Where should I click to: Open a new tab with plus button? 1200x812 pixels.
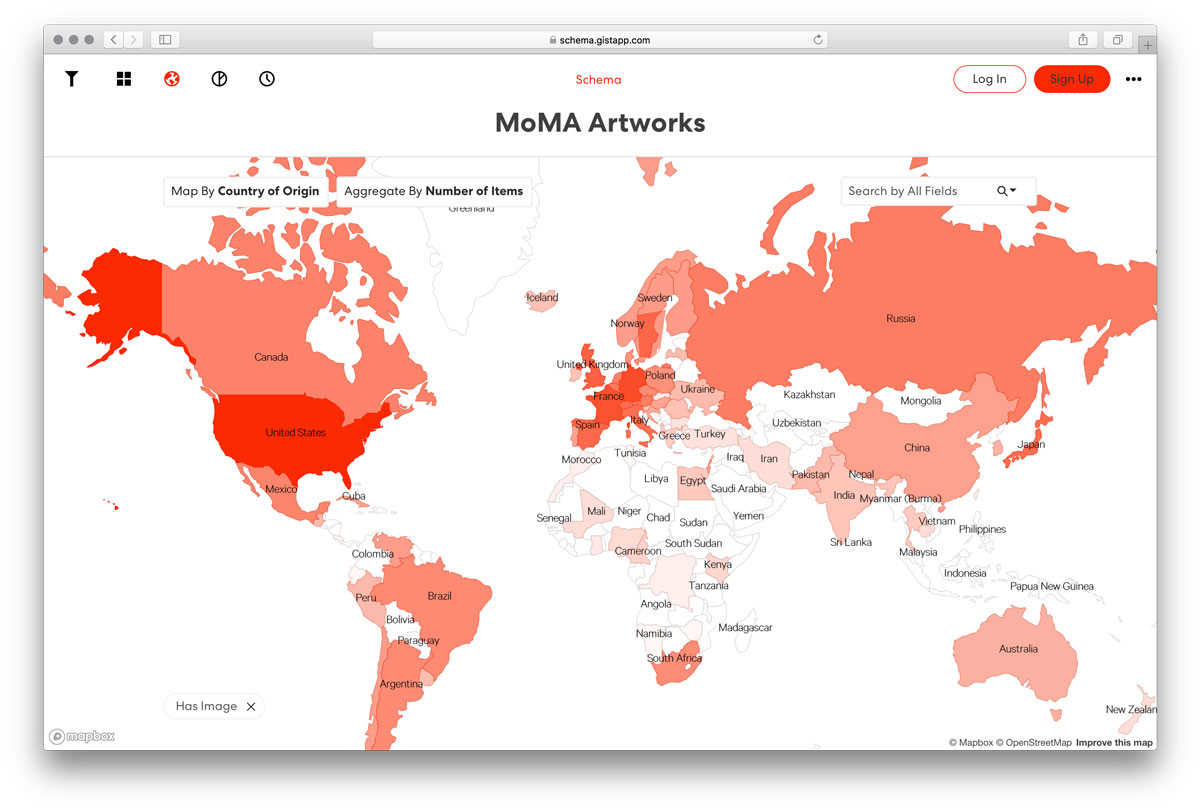[1147, 45]
